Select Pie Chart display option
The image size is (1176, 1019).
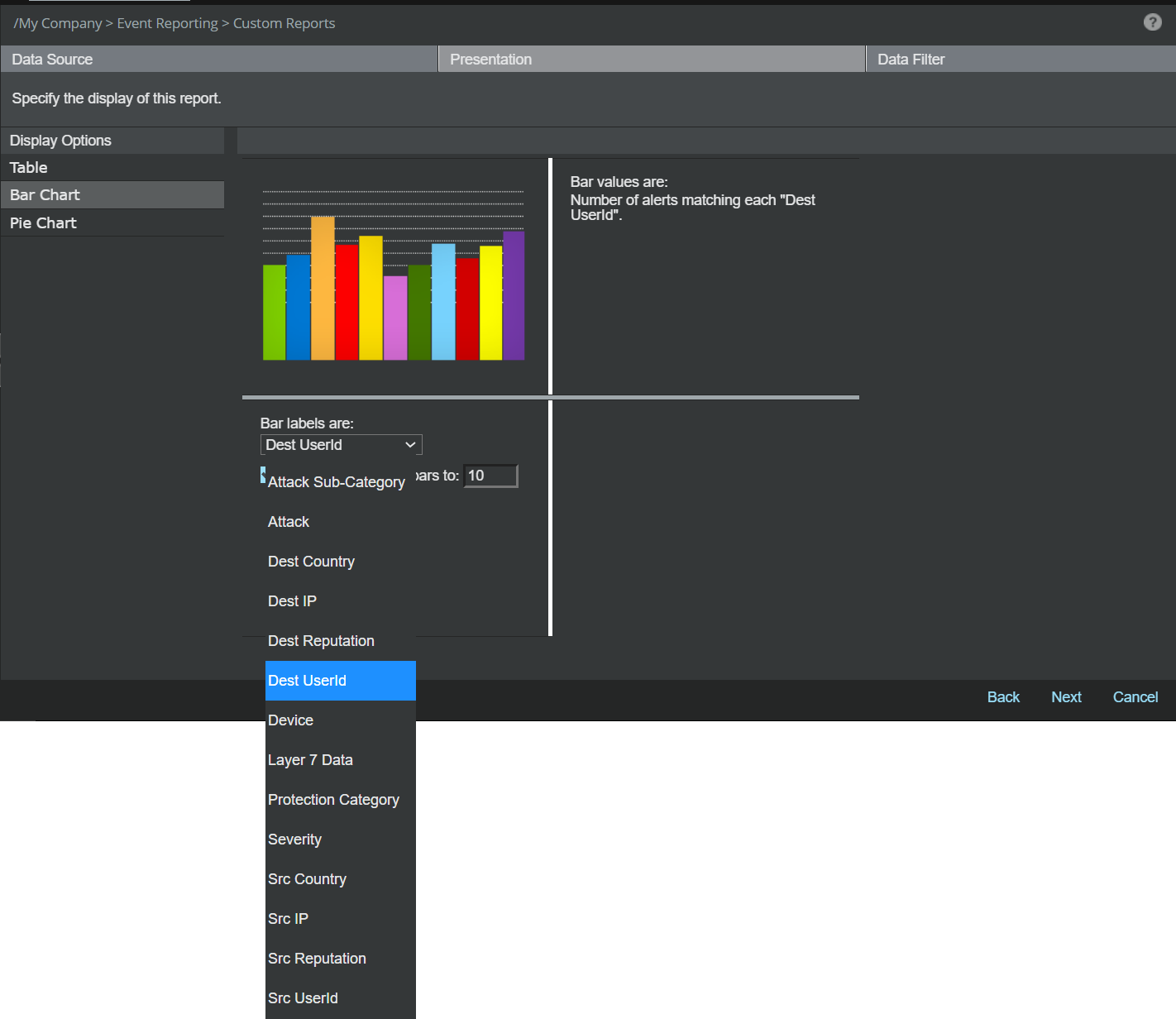(112, 223)
